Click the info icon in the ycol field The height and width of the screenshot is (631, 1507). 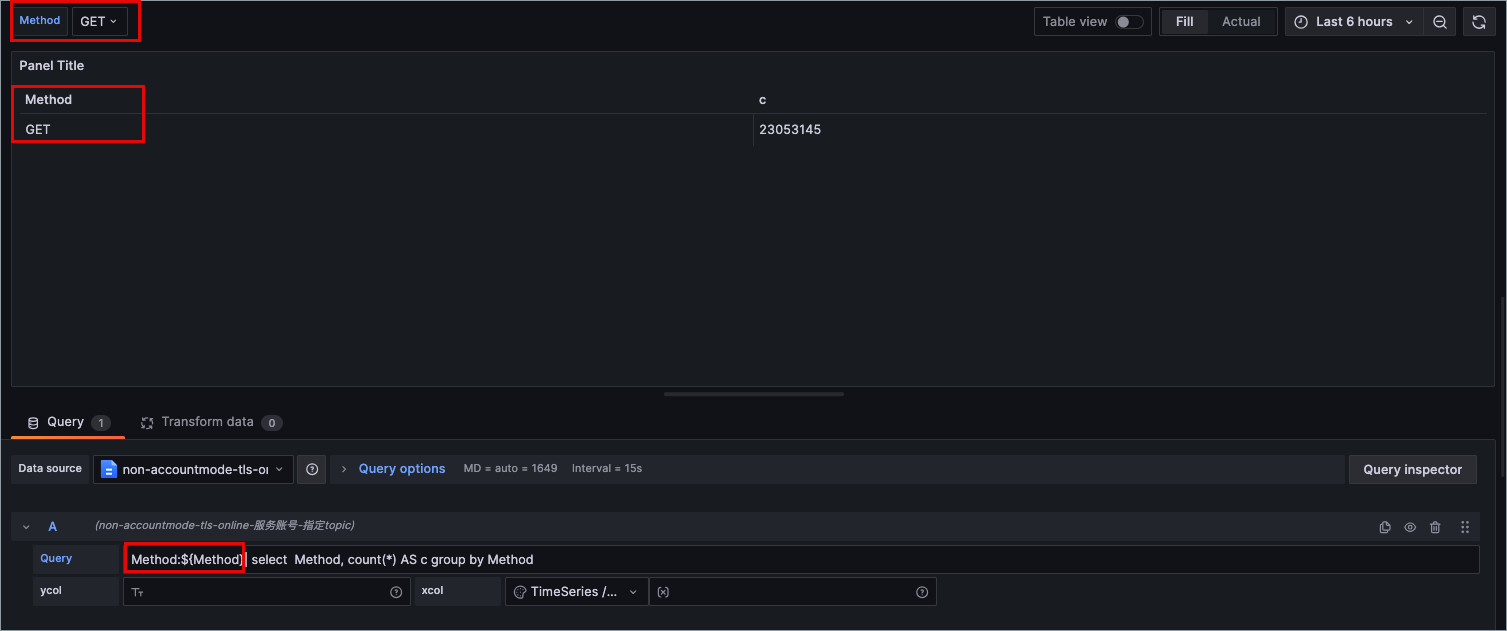[396, 592]
